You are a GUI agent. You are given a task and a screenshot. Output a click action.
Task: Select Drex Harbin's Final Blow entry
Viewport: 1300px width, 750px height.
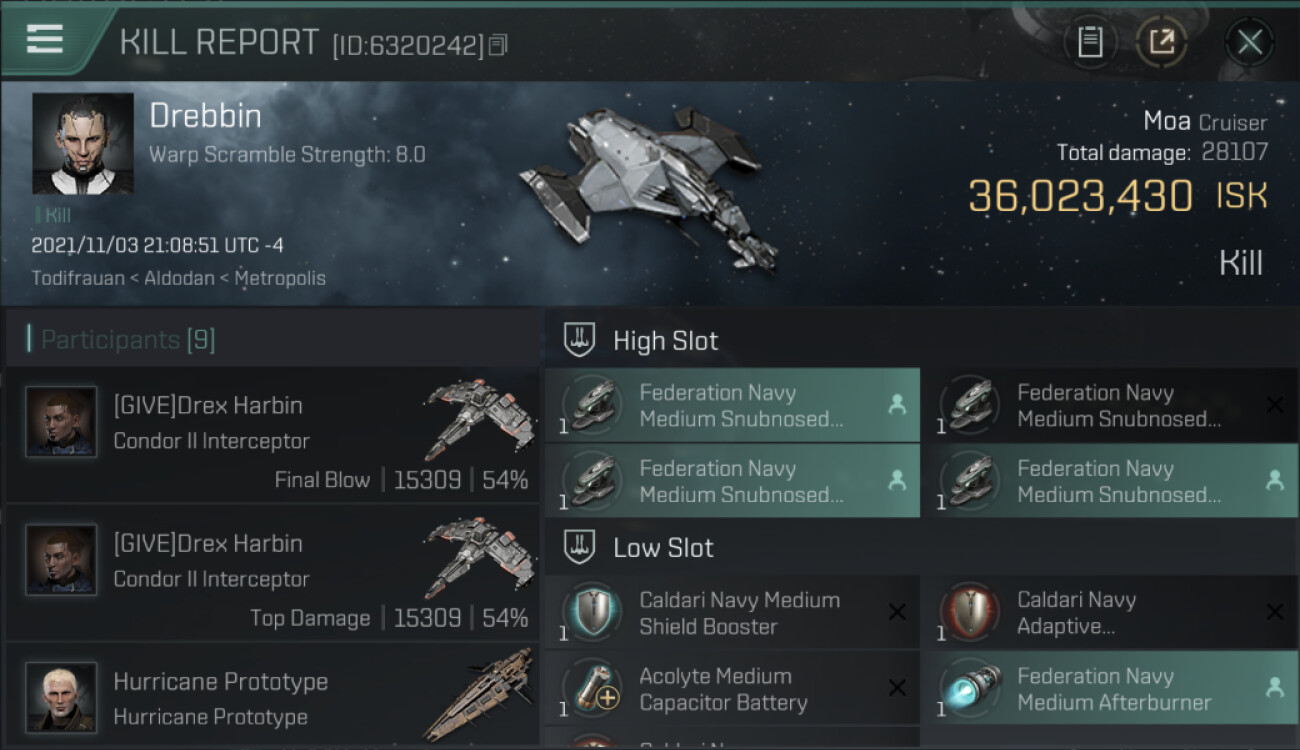(272, 435)
